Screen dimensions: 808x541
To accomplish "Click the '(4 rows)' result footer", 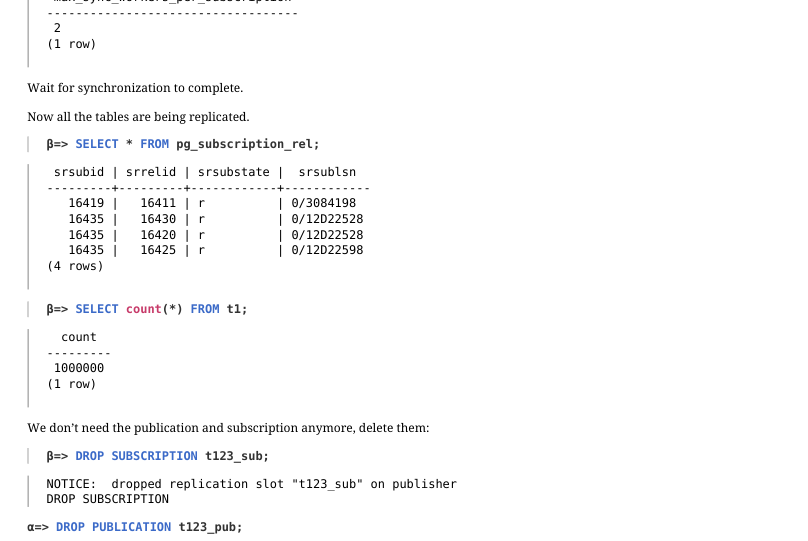I will click(x=75, y=266).
